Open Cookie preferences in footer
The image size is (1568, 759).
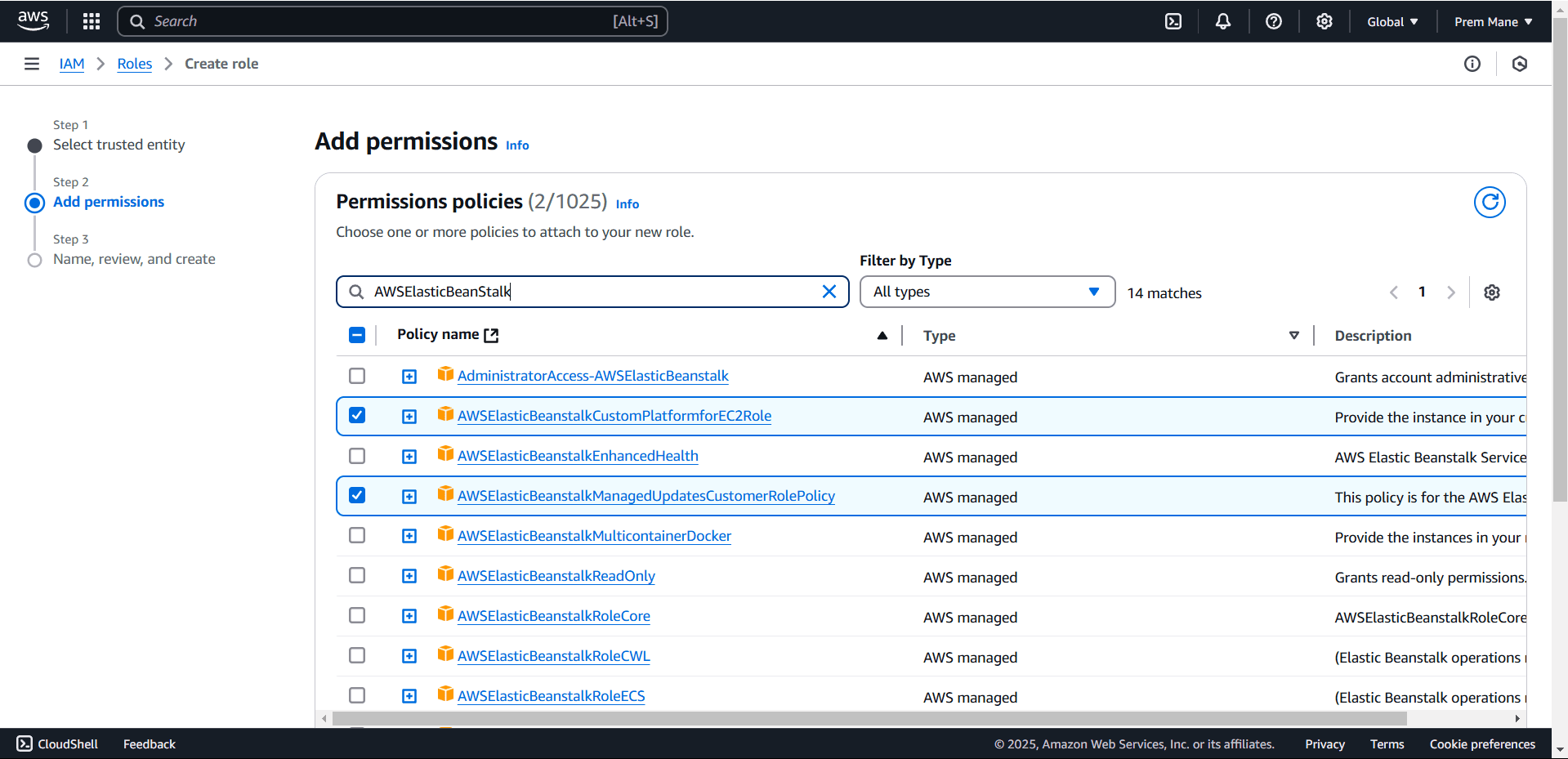pos(1482,744)
